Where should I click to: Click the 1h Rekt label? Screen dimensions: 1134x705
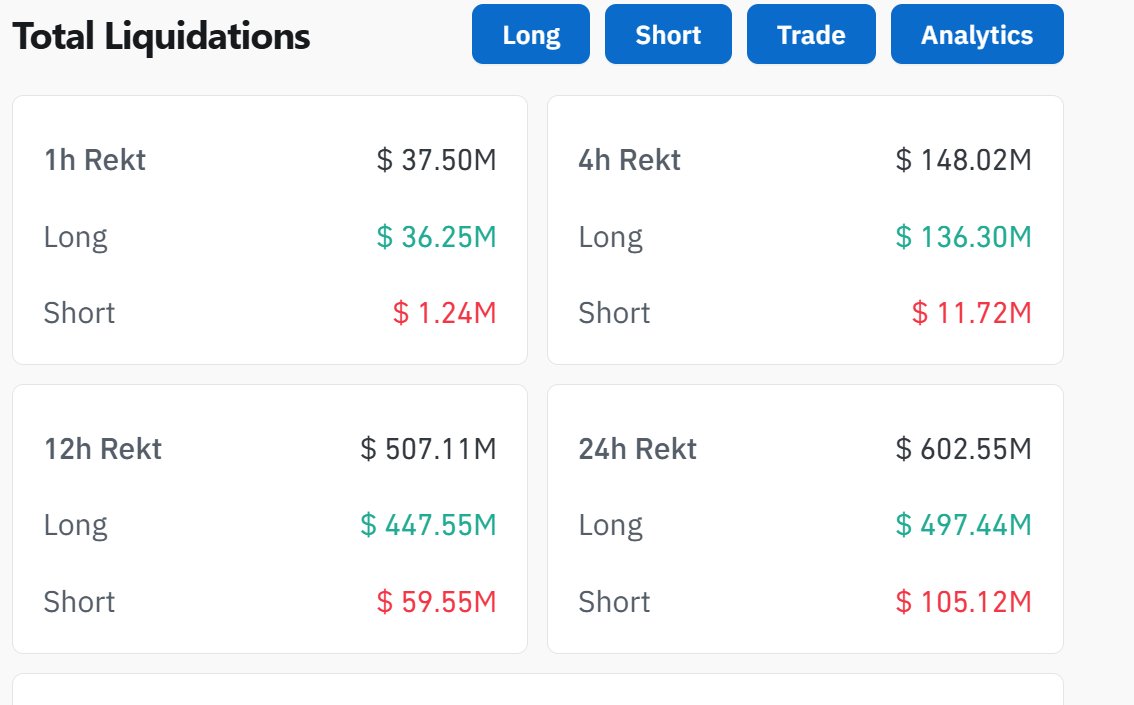(95, 160)
